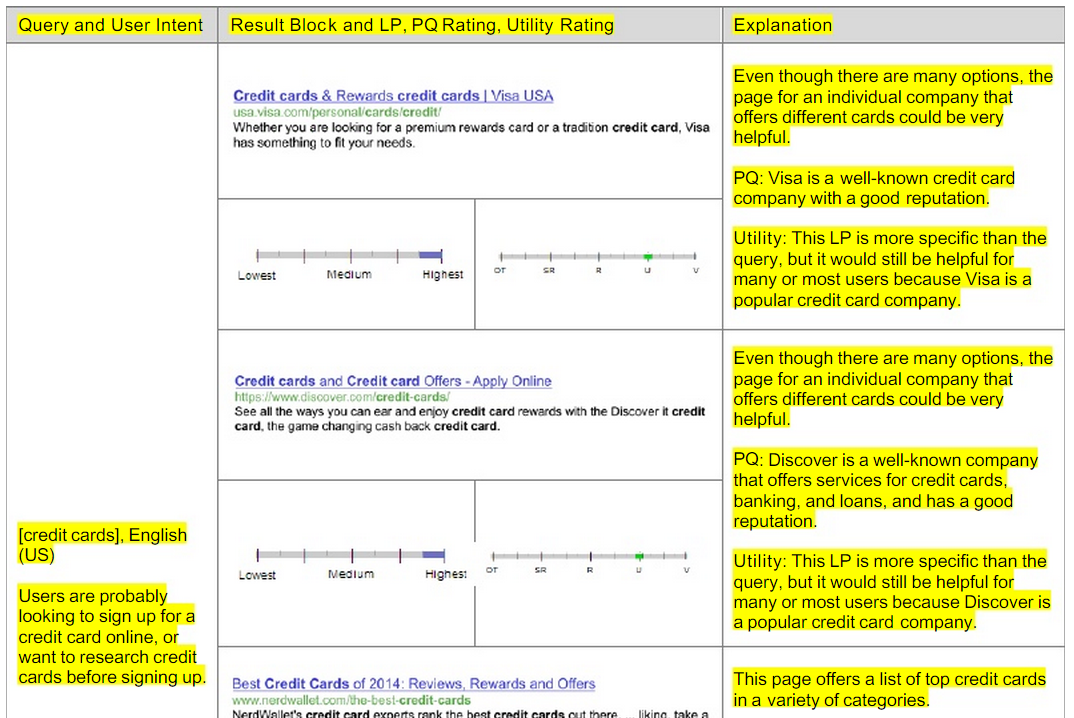The width and height of the screenshot is (1074, 718).
Task: Click the 'Medium' label on Discover's PQ scale
Action: (x=351, y=574)
